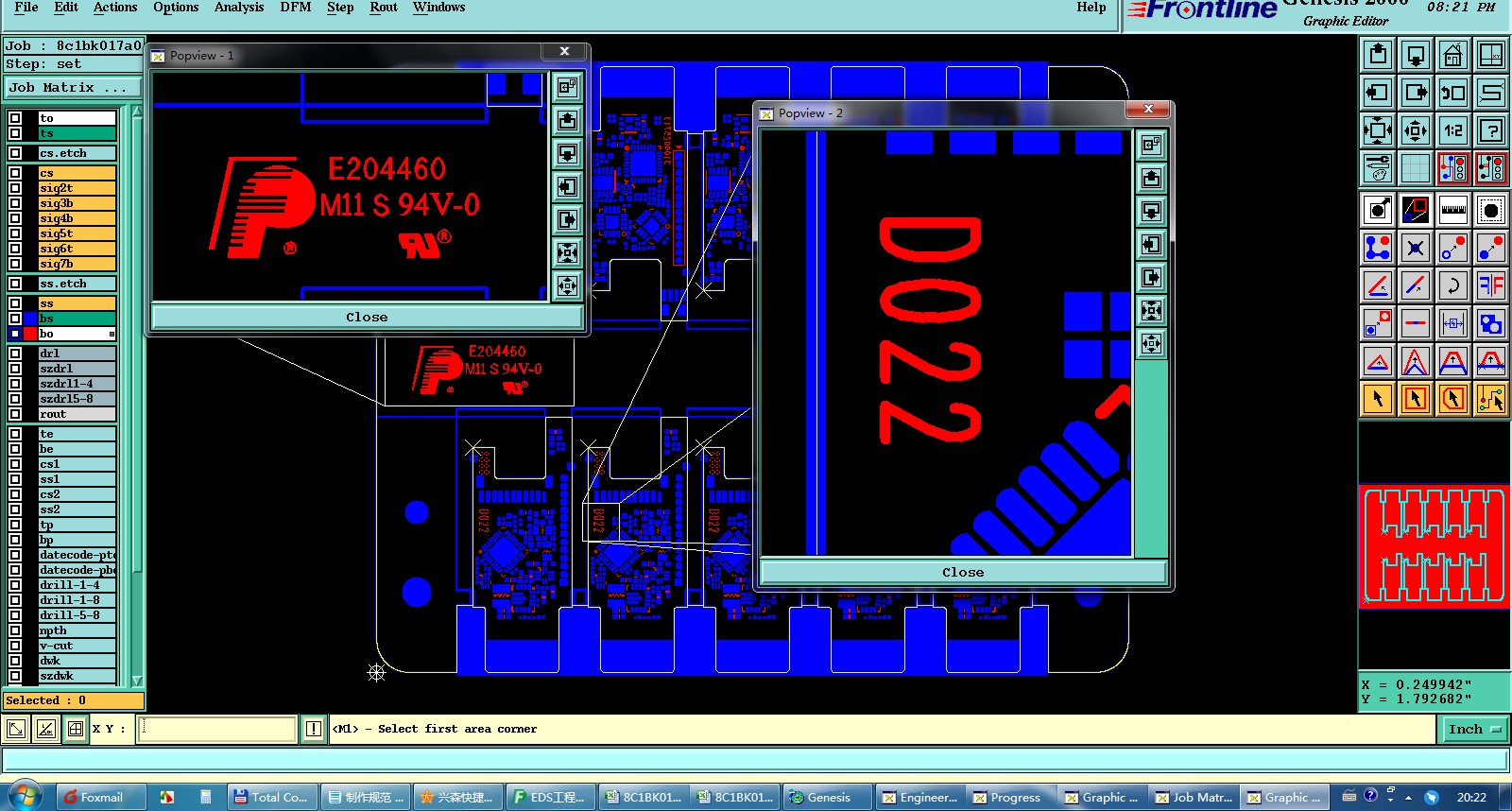Click the bottom zoom icon in Popview - 2 toolbar
The width and height of the screenshot is (1512, 811).
tap(1151, 343)
